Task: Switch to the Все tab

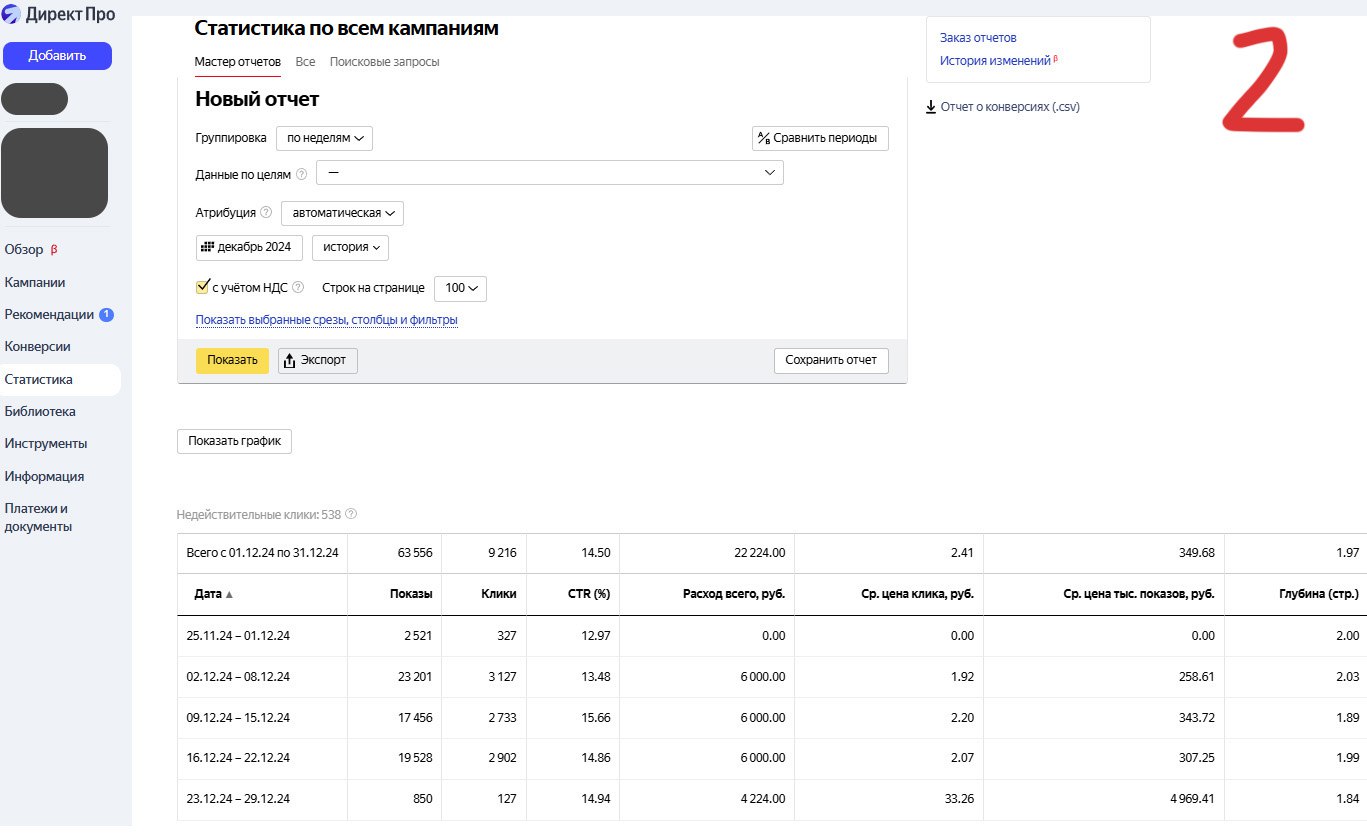Action: point(305,62)
